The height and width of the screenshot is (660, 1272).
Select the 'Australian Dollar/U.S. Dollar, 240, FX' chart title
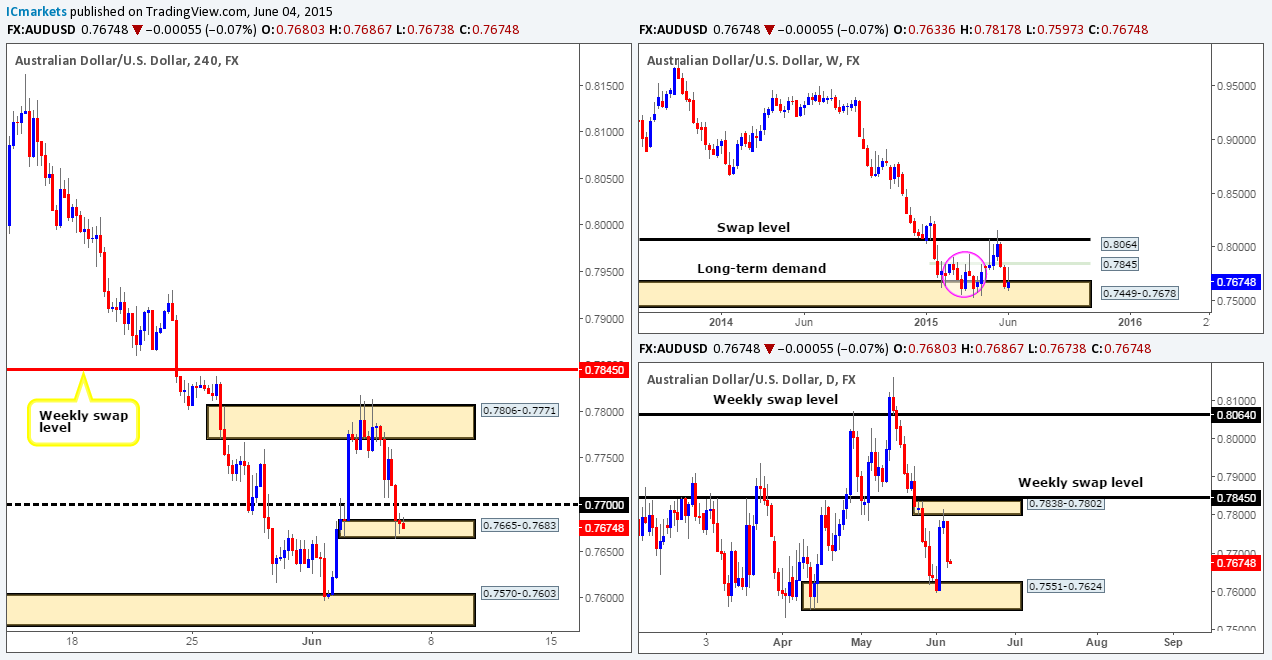click(126, 60)
